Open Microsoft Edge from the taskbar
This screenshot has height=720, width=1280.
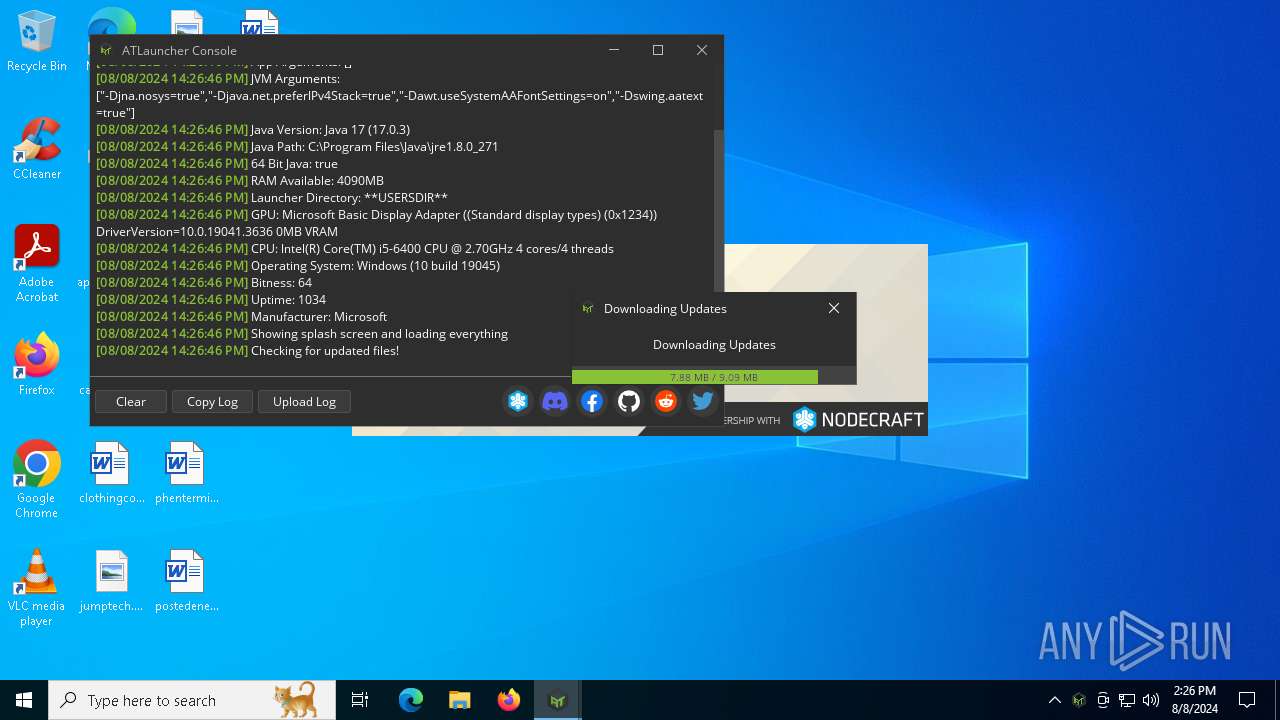click(x=411, y=700)
